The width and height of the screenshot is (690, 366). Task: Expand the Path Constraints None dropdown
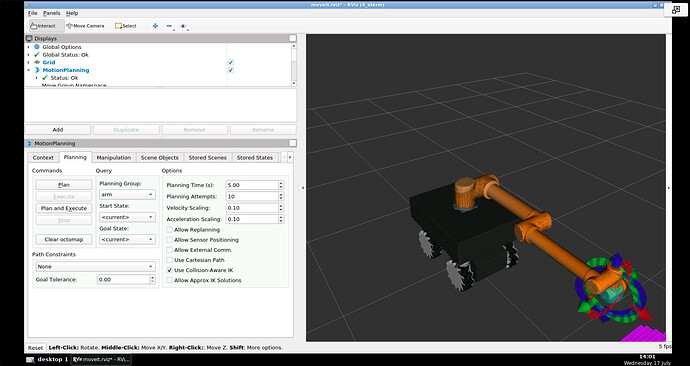click(x=95, y=267)
